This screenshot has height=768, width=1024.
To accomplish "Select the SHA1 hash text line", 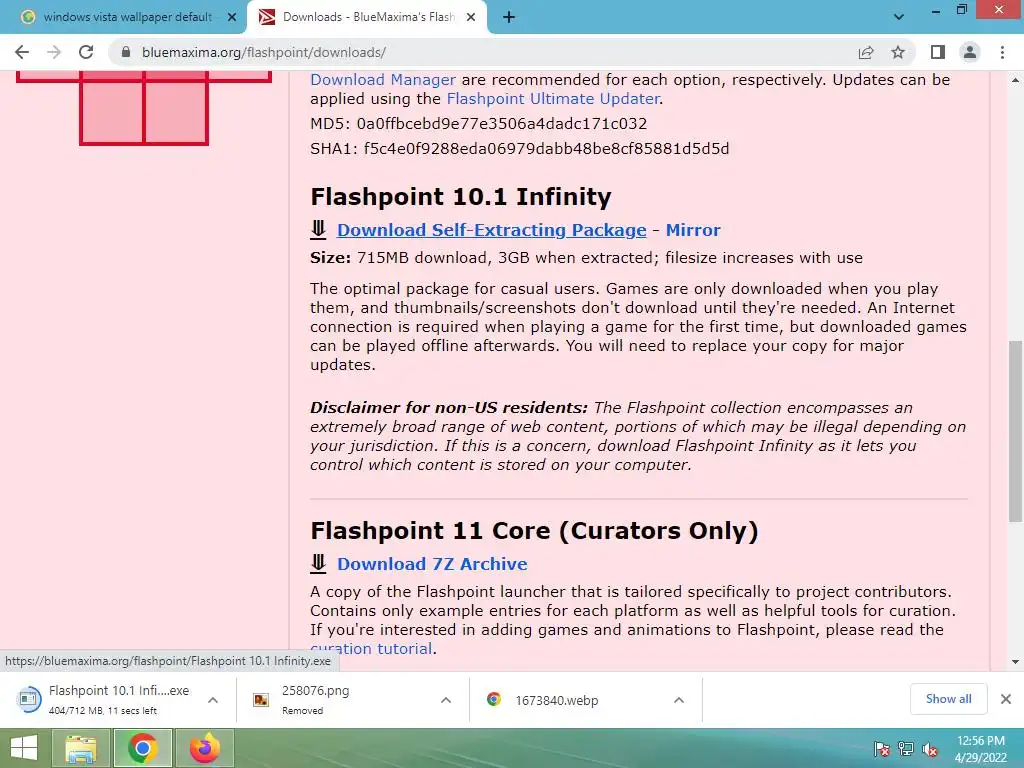I will [x=519, y=149].
